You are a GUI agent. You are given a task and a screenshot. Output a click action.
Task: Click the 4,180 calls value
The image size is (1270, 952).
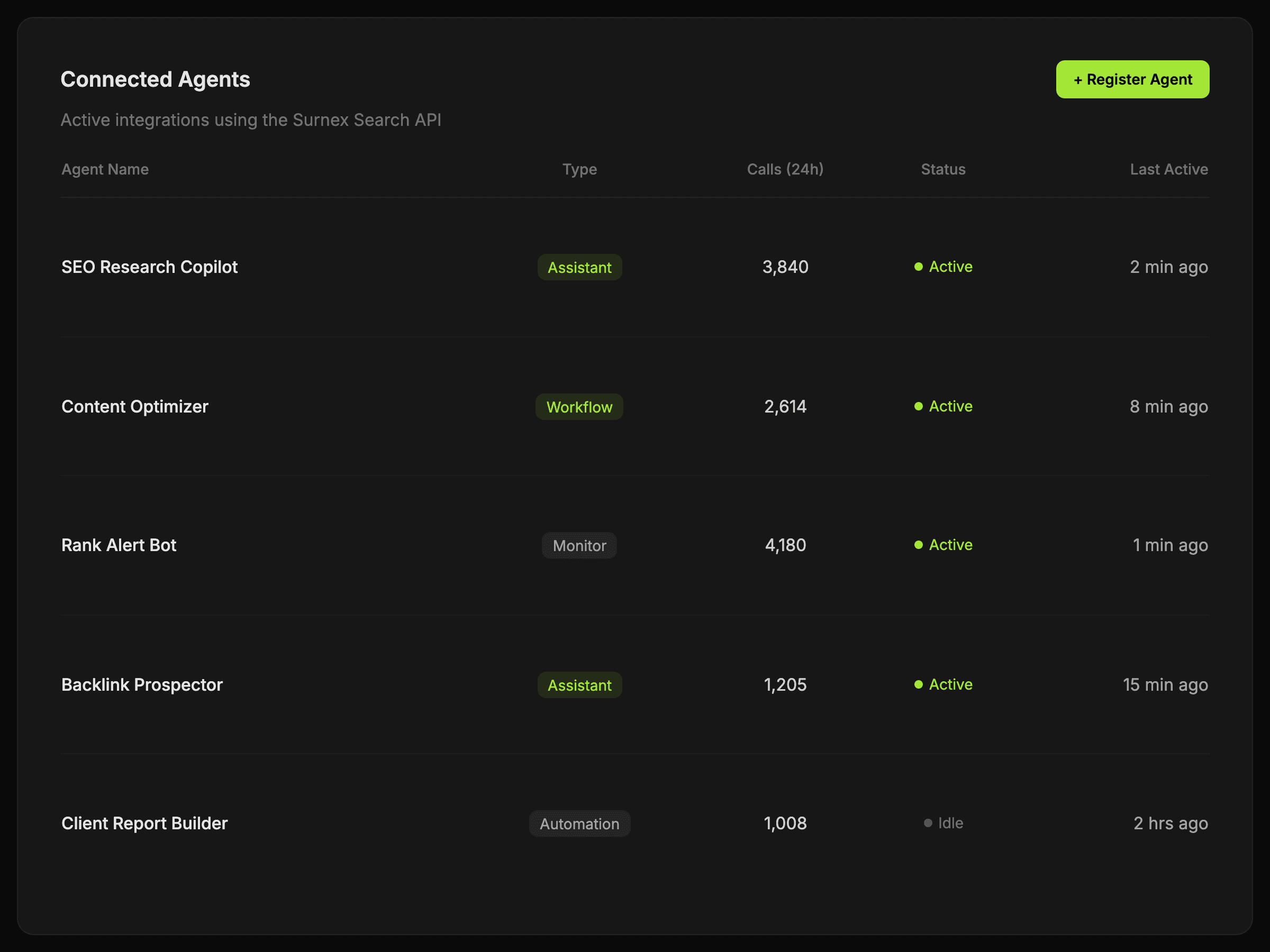coord(785,545)
